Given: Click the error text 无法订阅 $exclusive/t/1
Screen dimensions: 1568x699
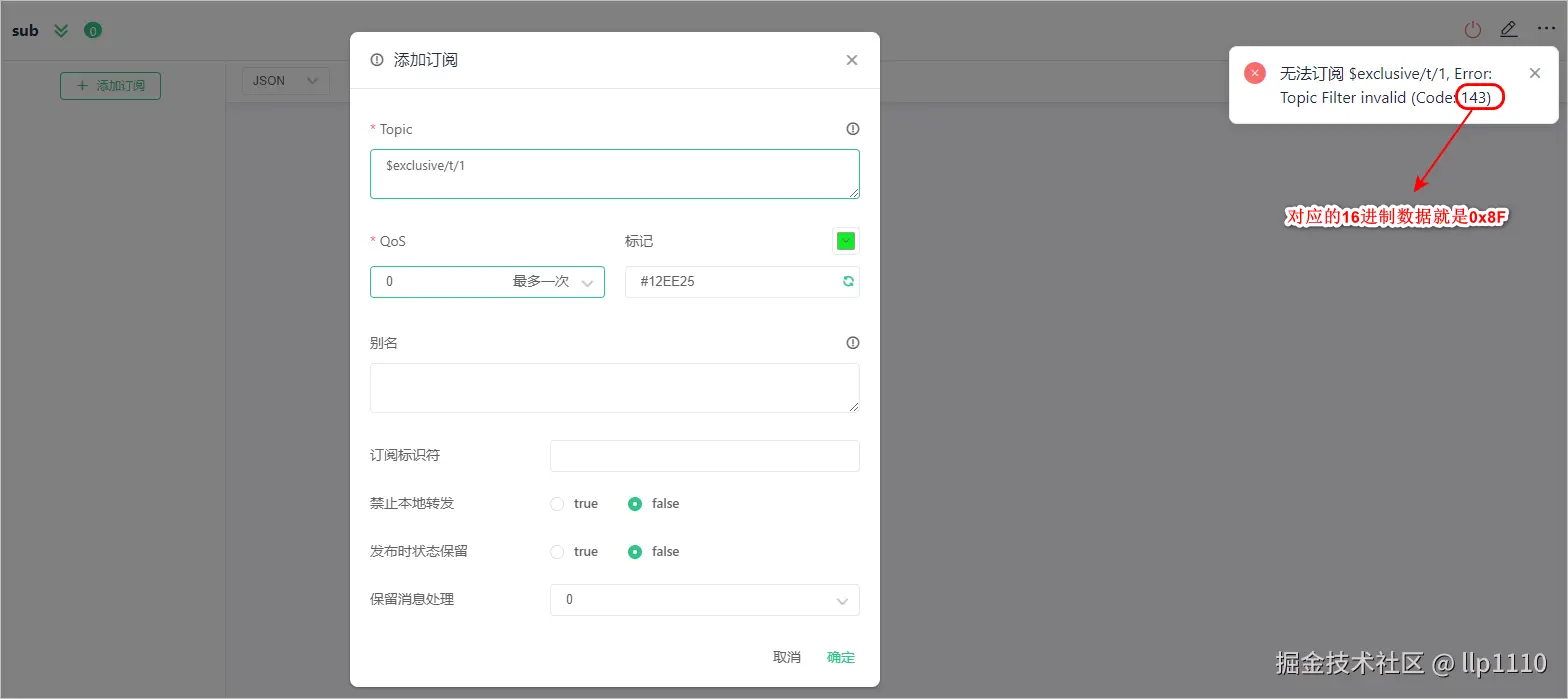Looking at the screenshot, I should pyautogui.click(x=1364, y=74).
